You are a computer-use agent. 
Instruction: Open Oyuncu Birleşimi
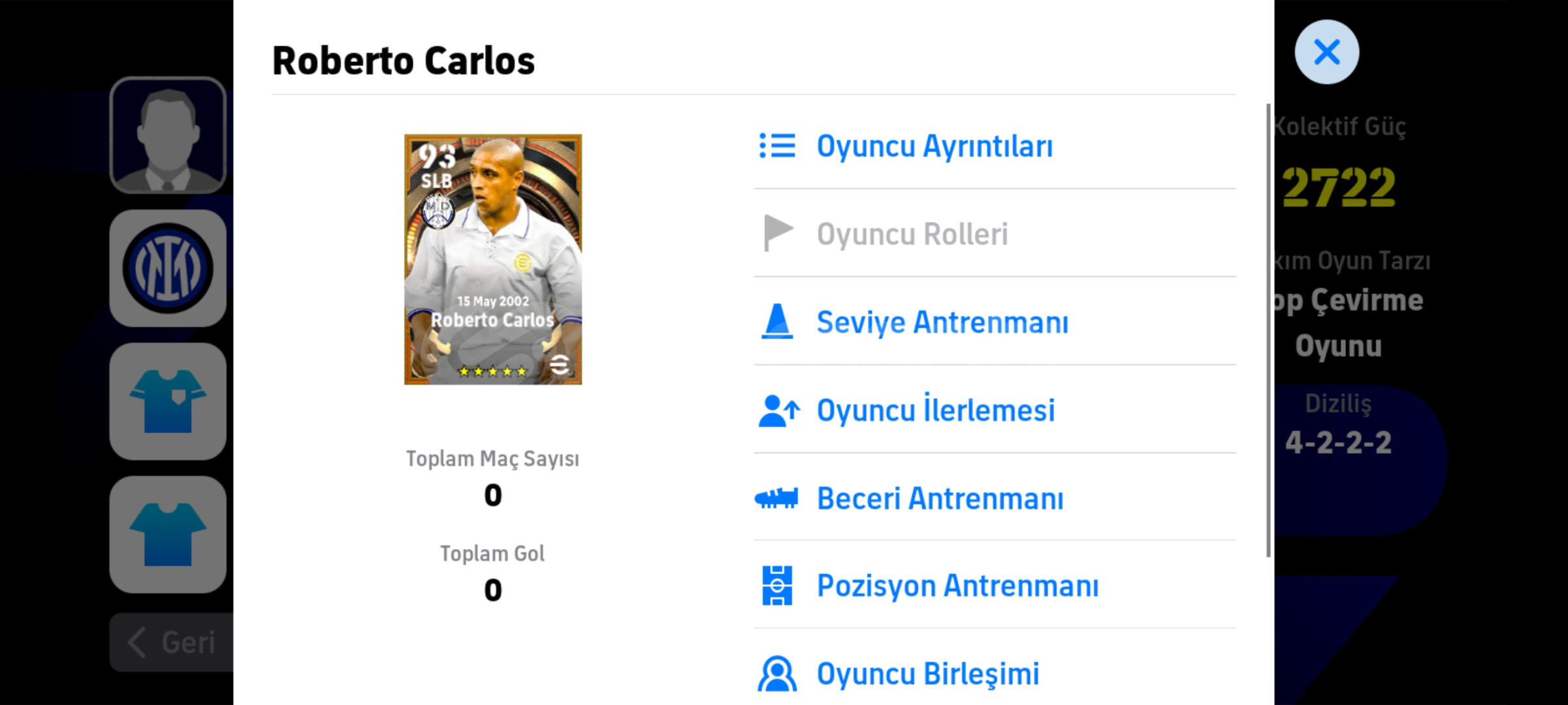[x=995, y=672]
